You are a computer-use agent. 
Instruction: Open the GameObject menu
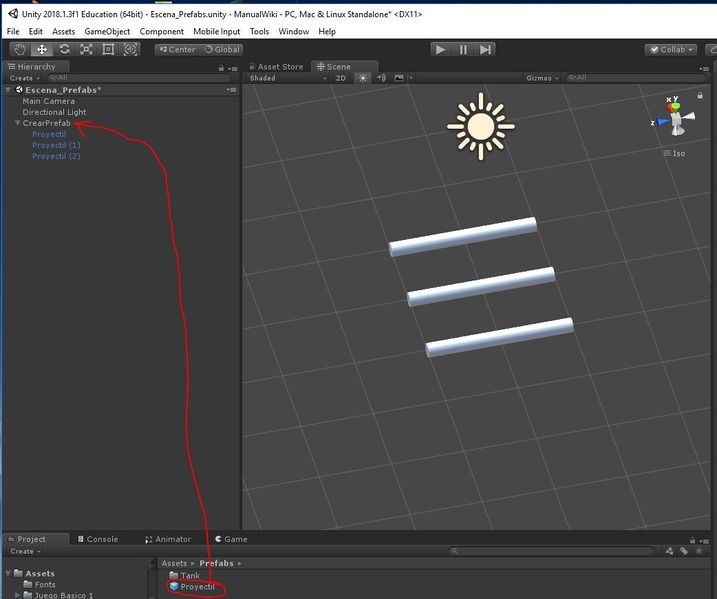tap(107, 31)
